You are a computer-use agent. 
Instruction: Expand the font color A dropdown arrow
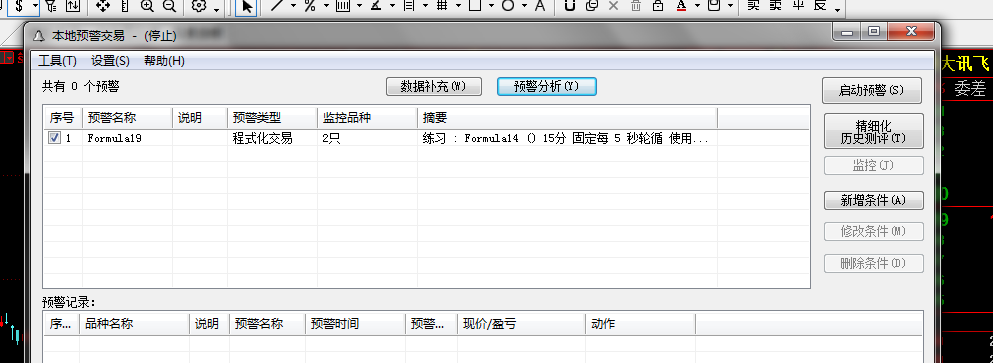697,7
